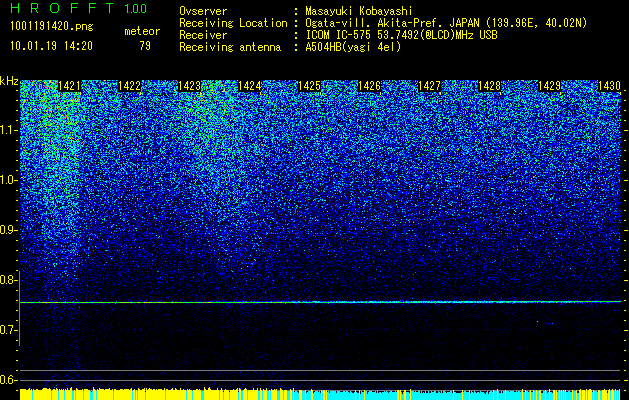Click the 0.8 kHz axis tick label
The height and width of the screenshot is (400, 629).
8,280
